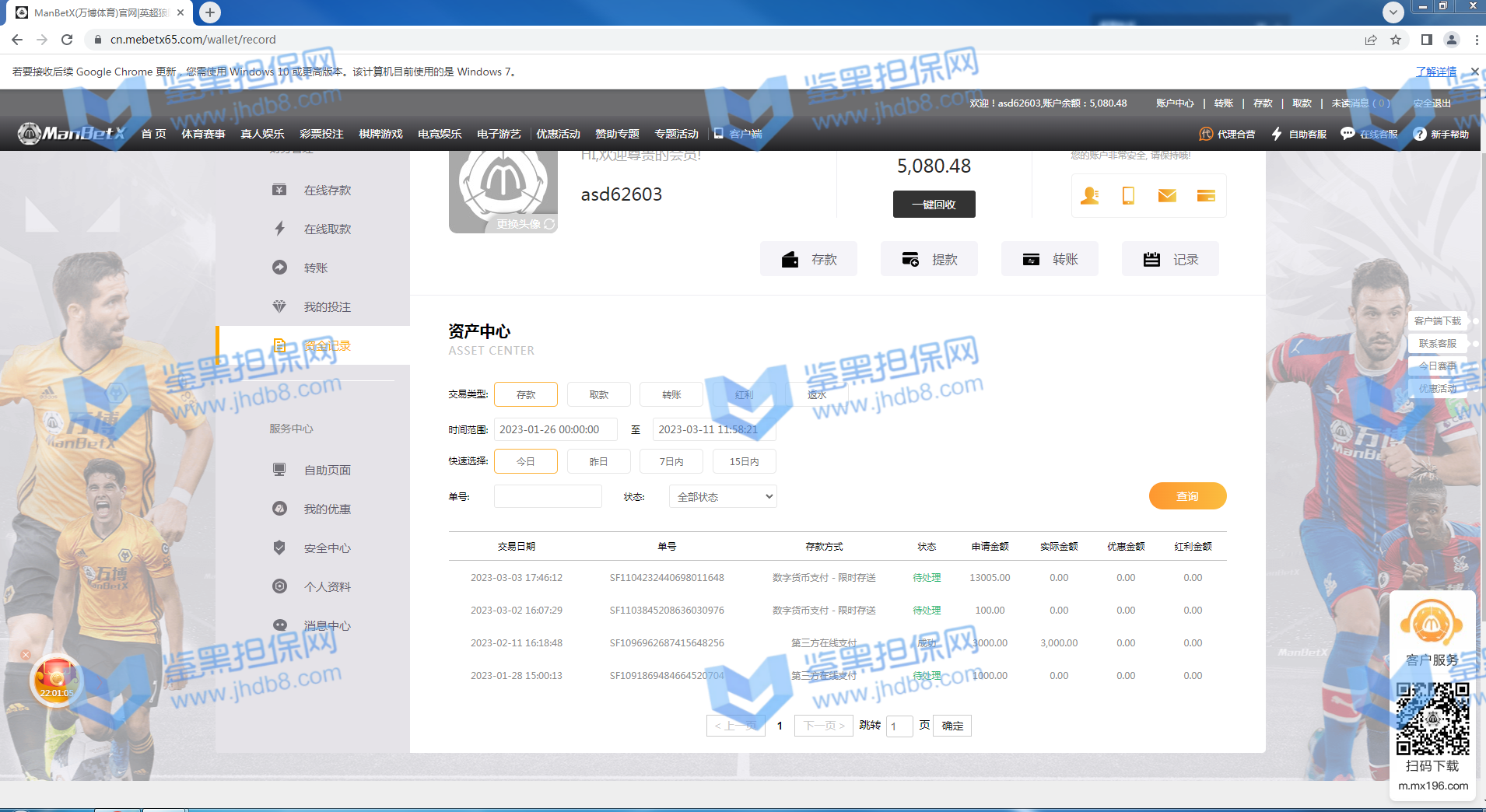Click the 记录 shortcut button

click(1170, 260)
